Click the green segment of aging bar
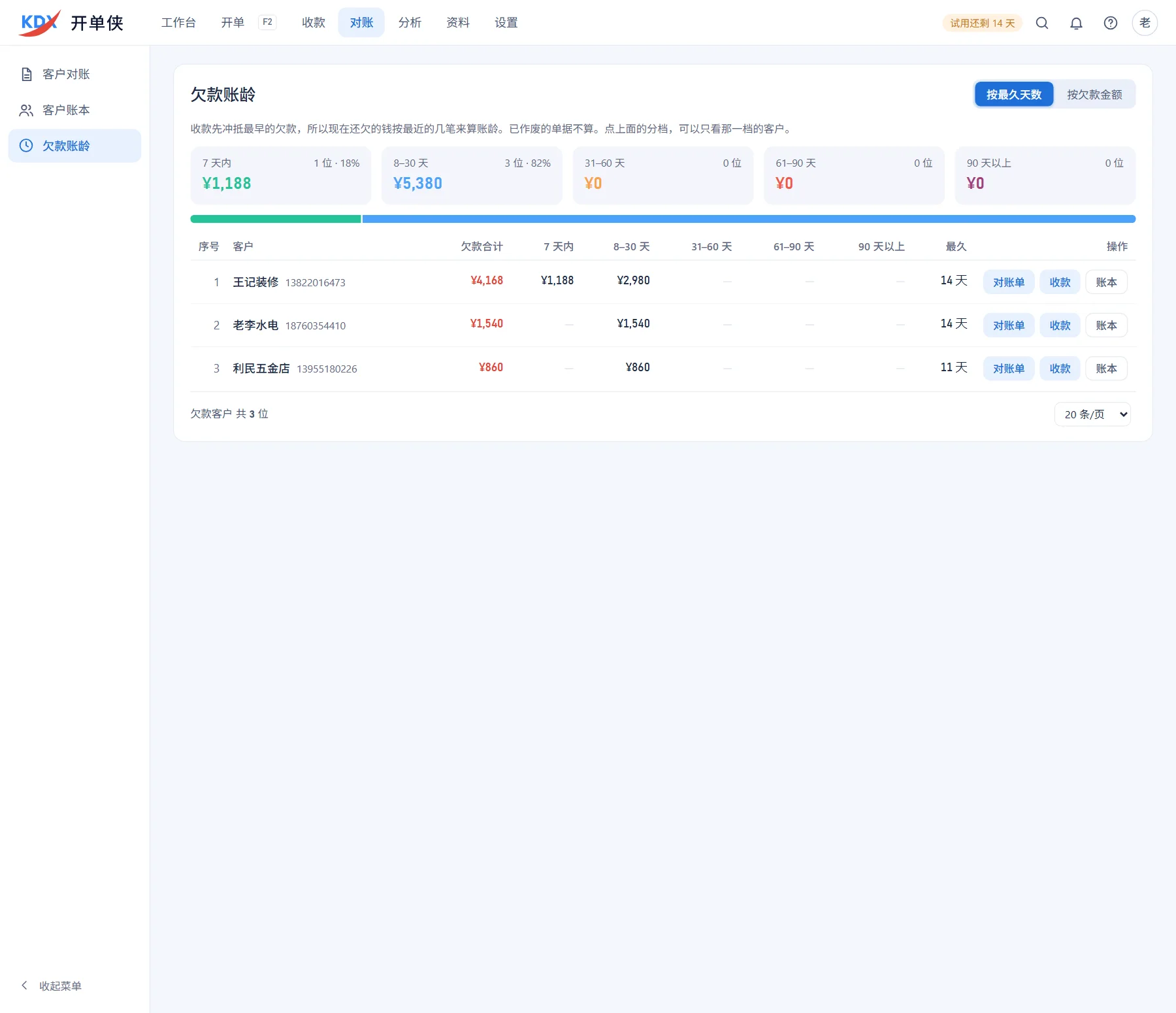Image resolution: width=1176 pixels, height=1013 pixels. click(276, 219)
